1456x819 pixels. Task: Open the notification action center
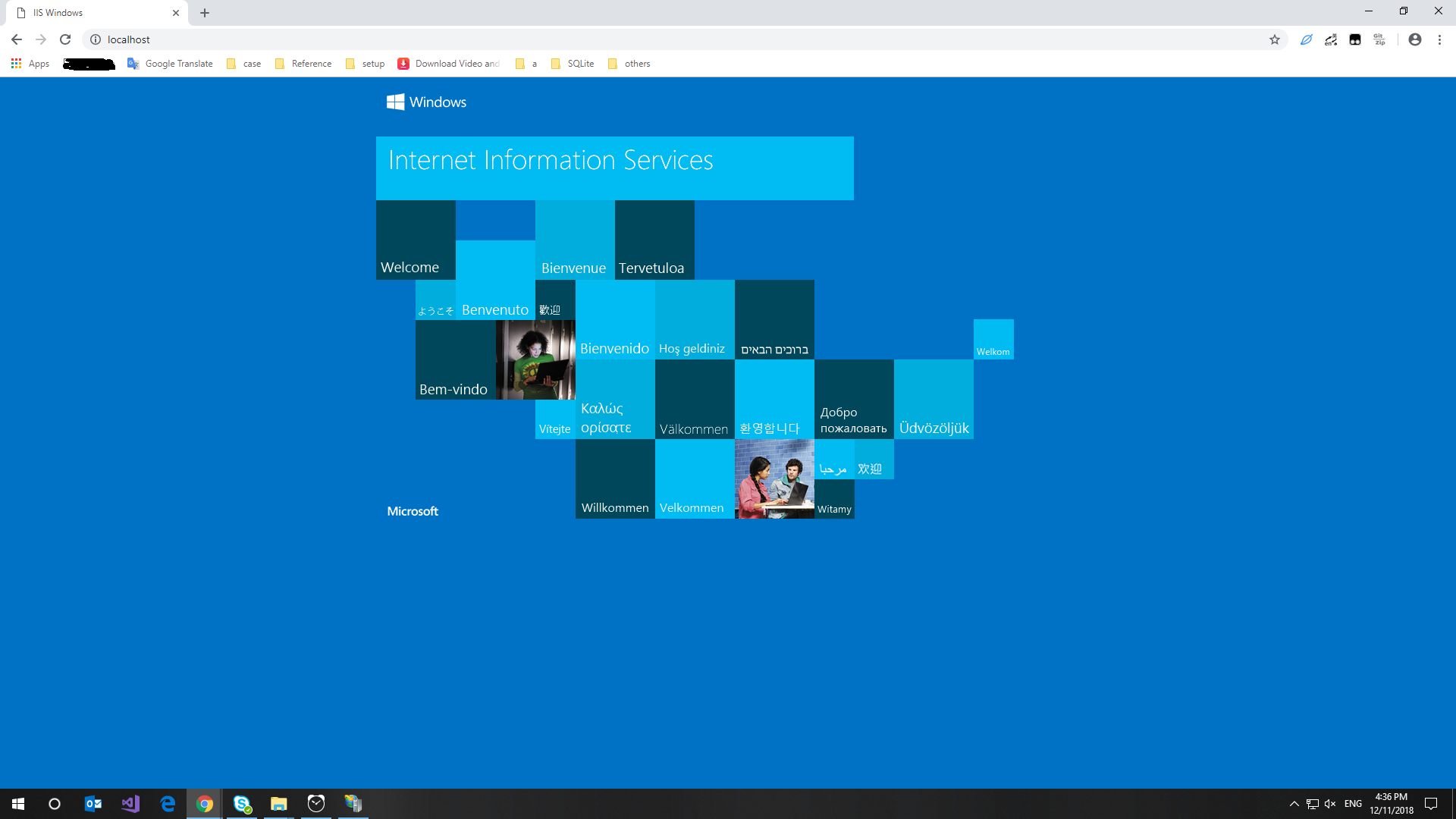pos(1431,804)
